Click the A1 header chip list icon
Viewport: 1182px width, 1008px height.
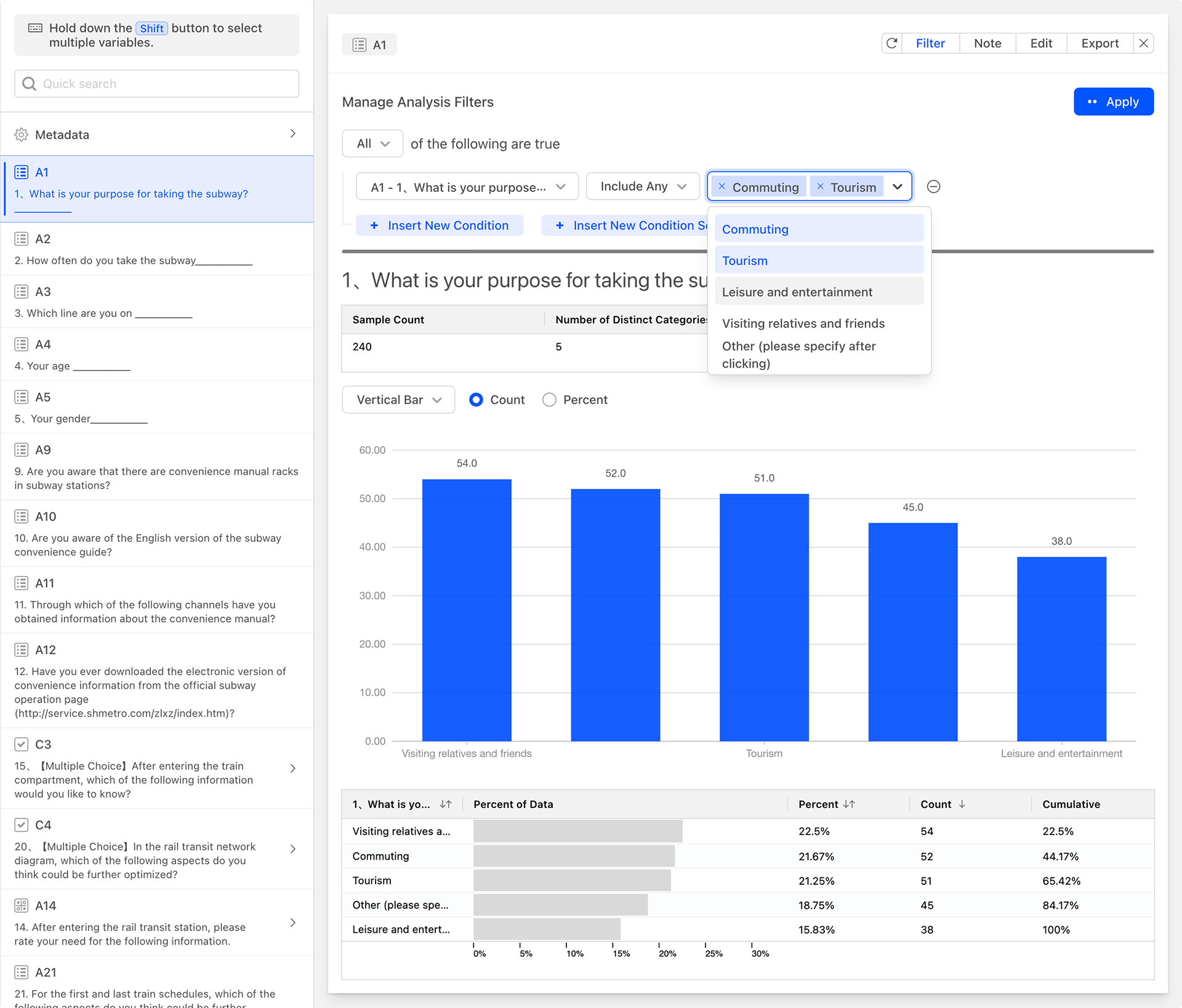point(360,45)
